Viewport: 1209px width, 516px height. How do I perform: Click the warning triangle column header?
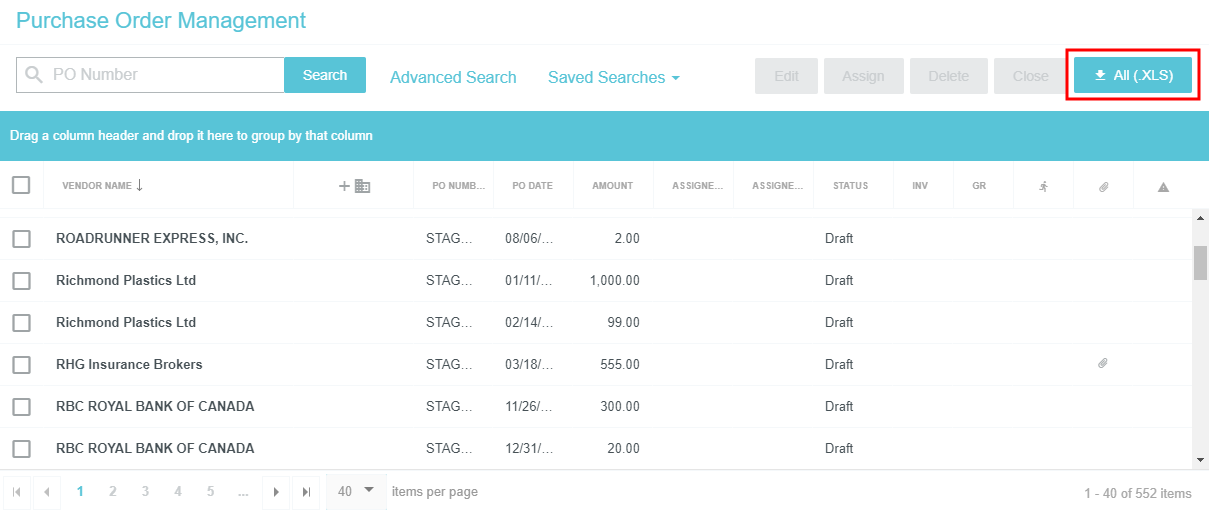1163,187
